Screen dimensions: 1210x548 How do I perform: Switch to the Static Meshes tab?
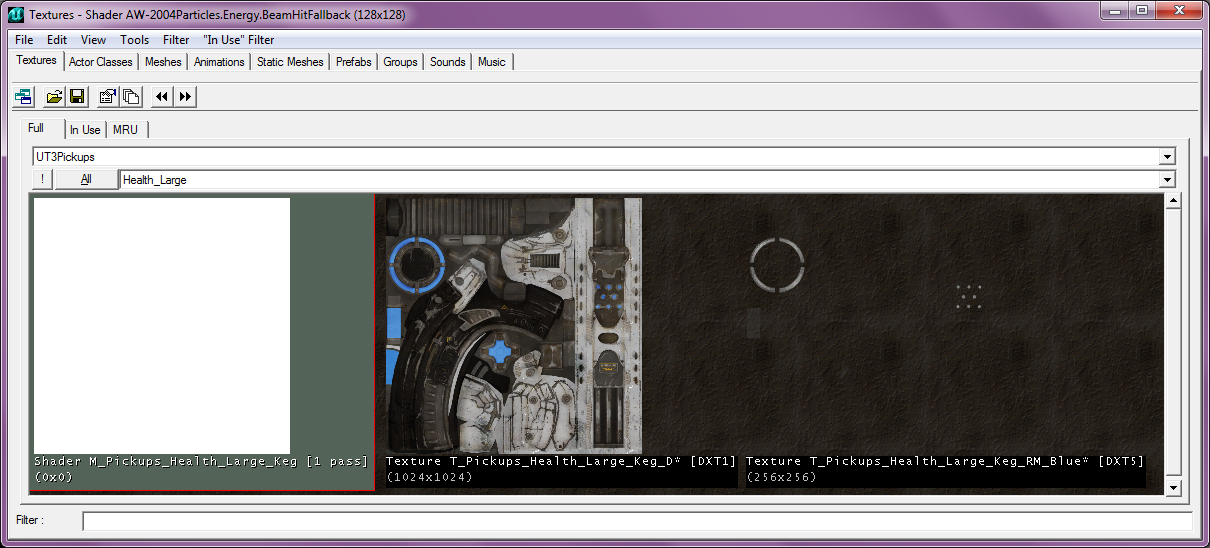click(x=290, y=62)
